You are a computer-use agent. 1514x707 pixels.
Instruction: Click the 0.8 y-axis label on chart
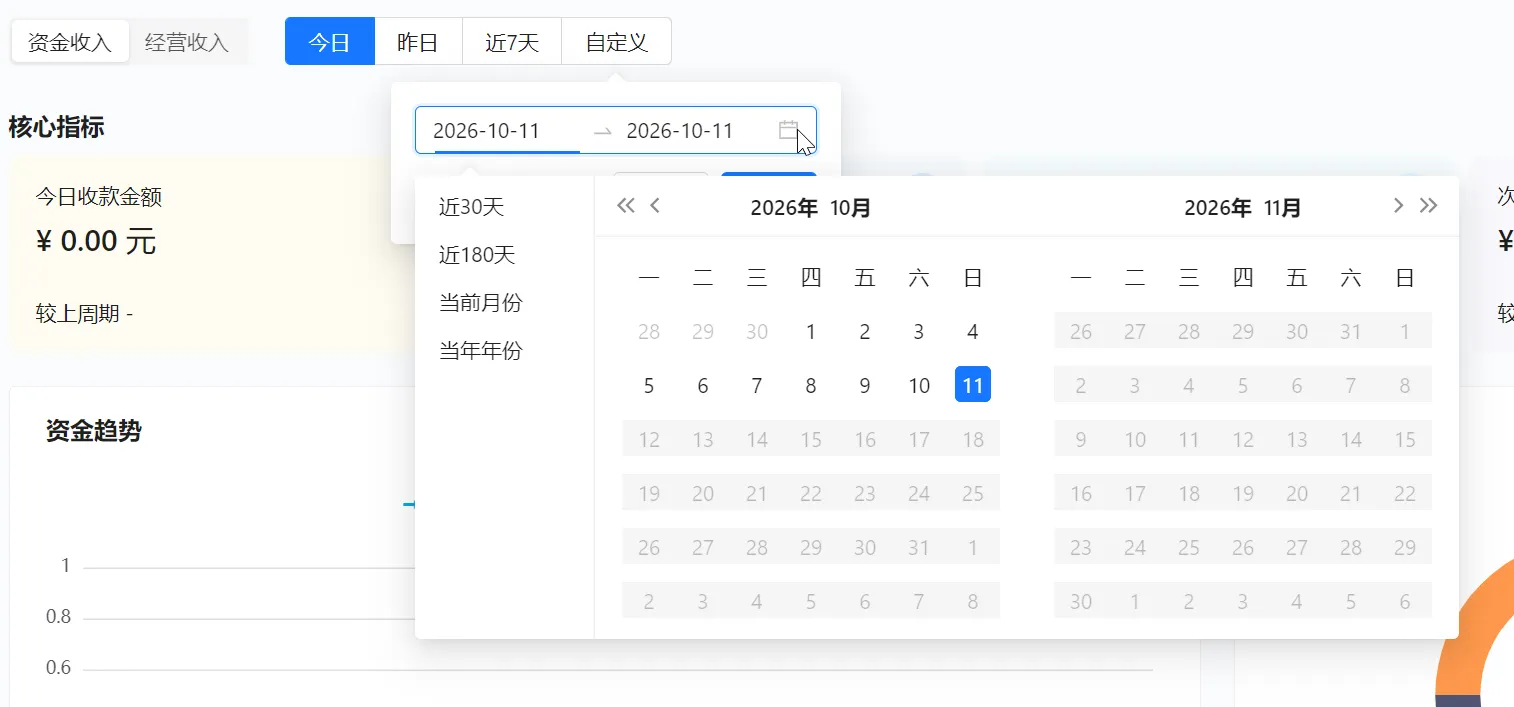58,617
